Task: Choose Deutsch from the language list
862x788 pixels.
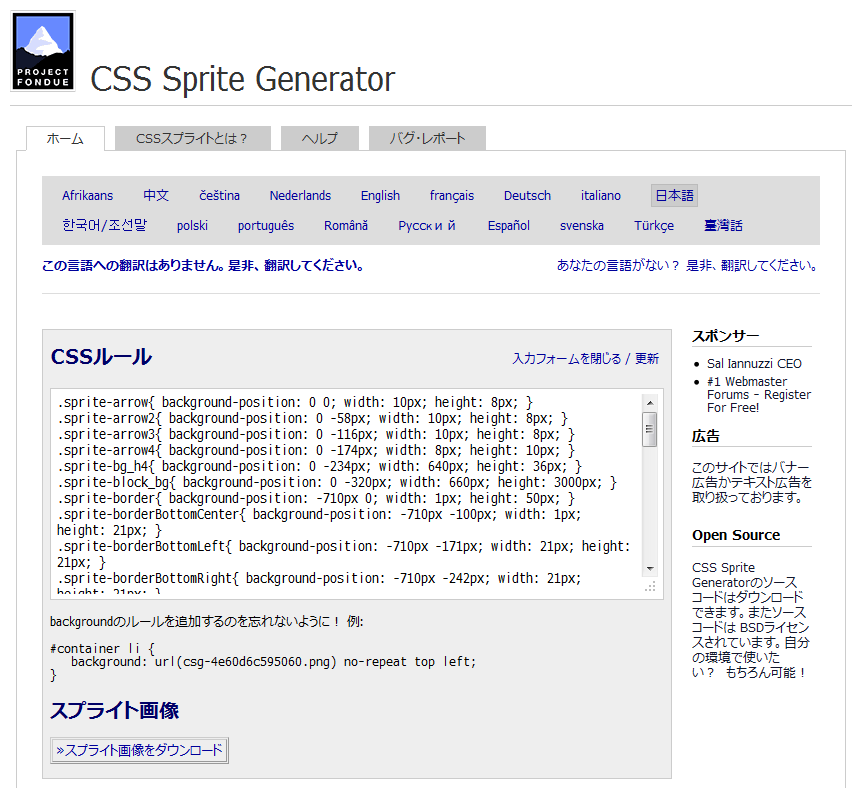Action: point(527,196)
